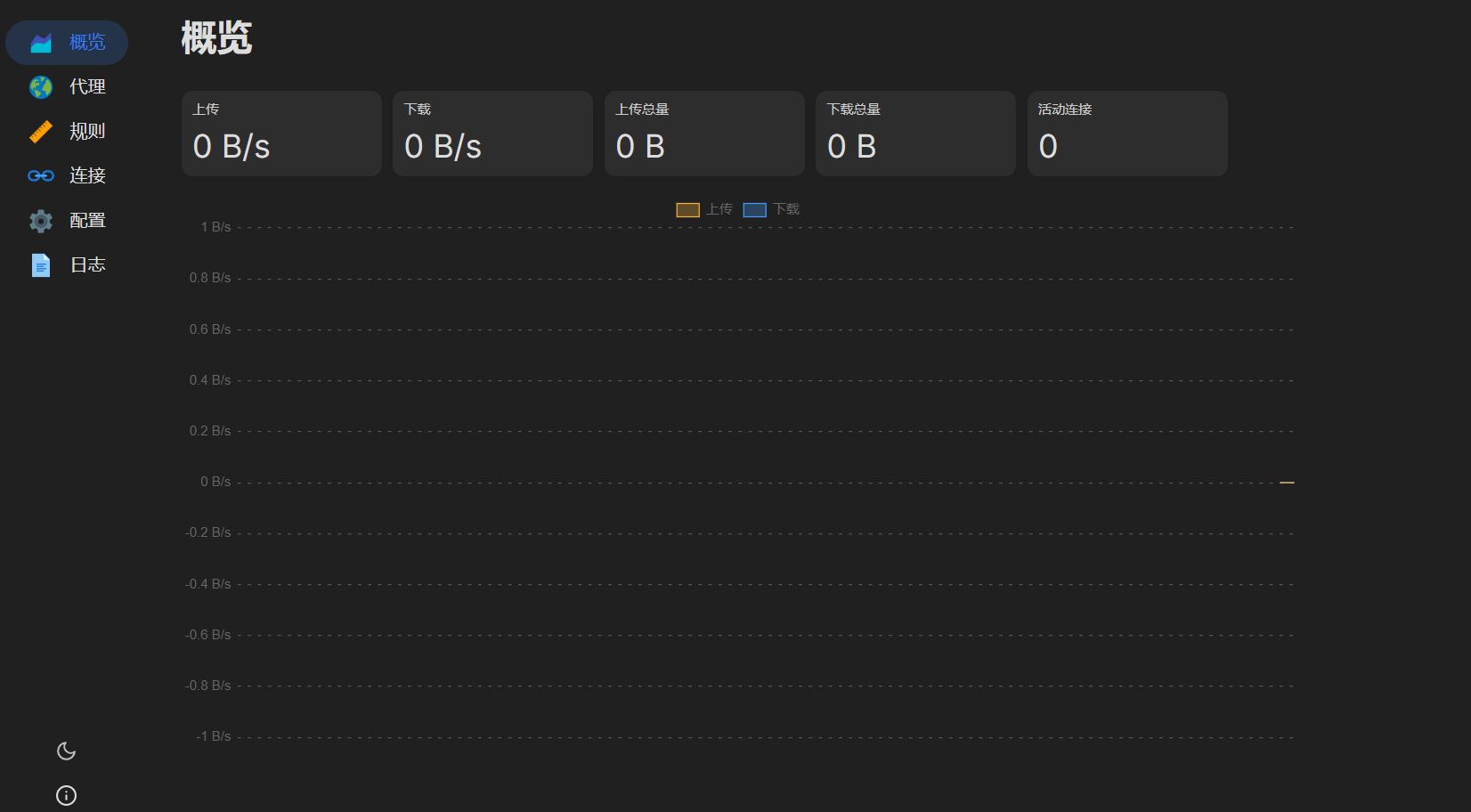Image resolution: width=1471 pixels, height=812 pixels.
Task: Click the ruler icon for rules
Action: click(41, 132)
